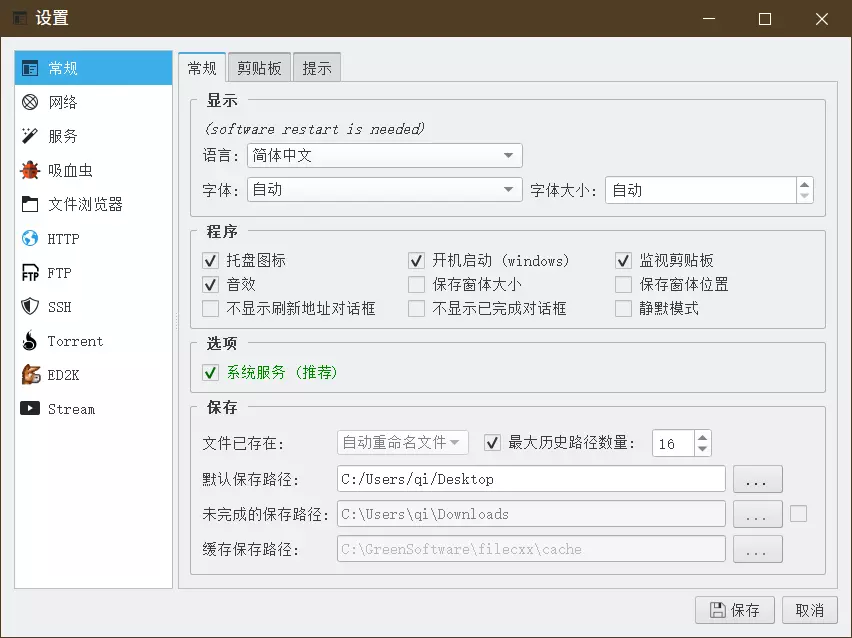852x638 pixels.
Task: Open Torrent settings icon
Action: 30,341
